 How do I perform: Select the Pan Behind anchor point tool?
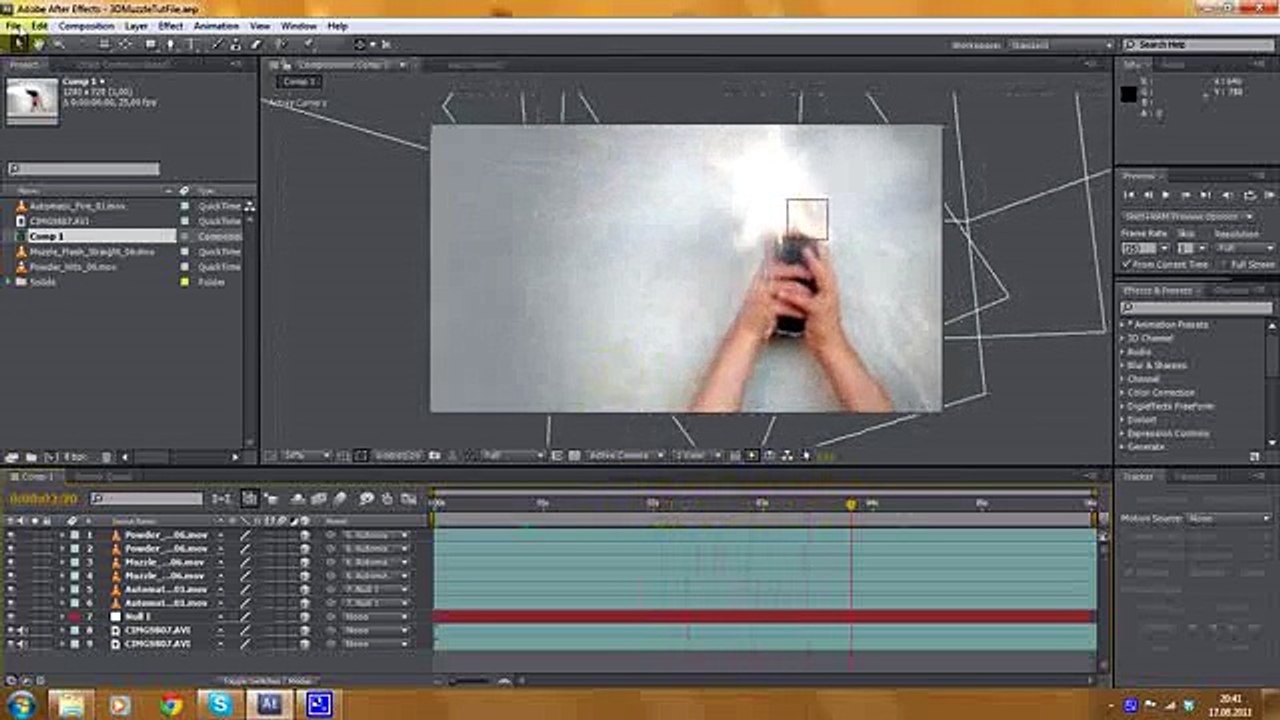click(126, 44)
